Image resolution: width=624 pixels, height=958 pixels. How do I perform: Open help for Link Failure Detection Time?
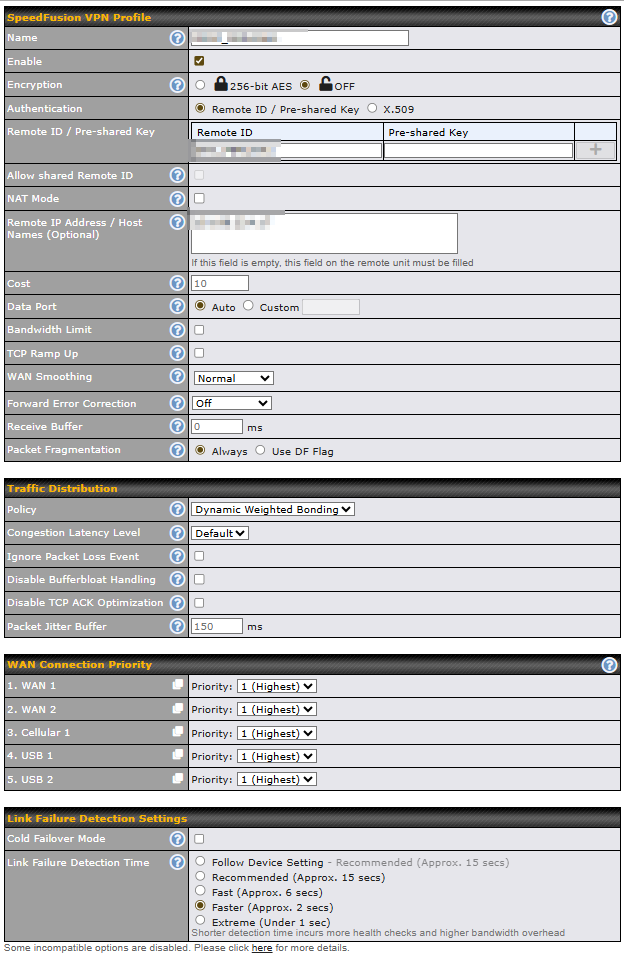tap(177, 862)
